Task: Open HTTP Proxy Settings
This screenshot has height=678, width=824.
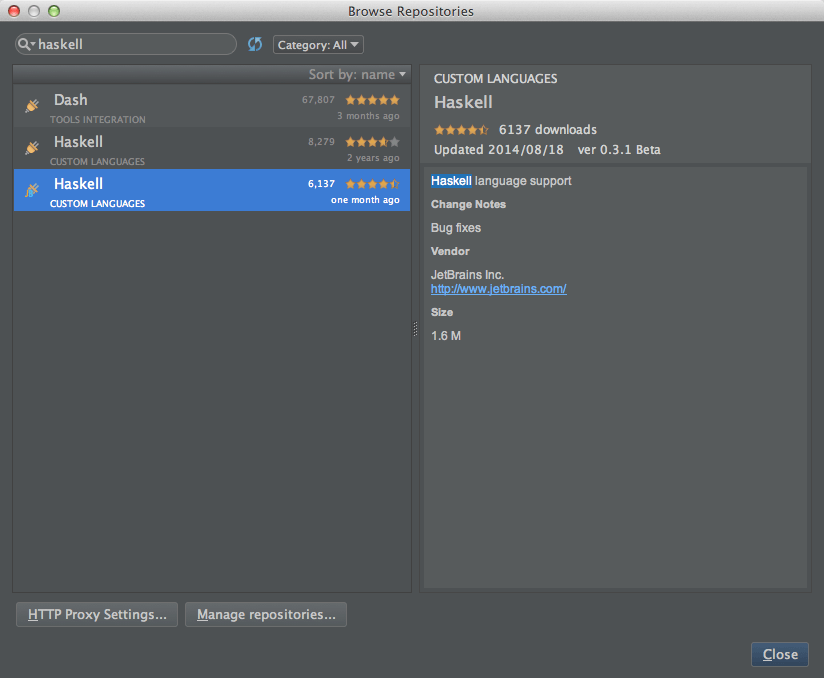Action: (x=97, y=614)
